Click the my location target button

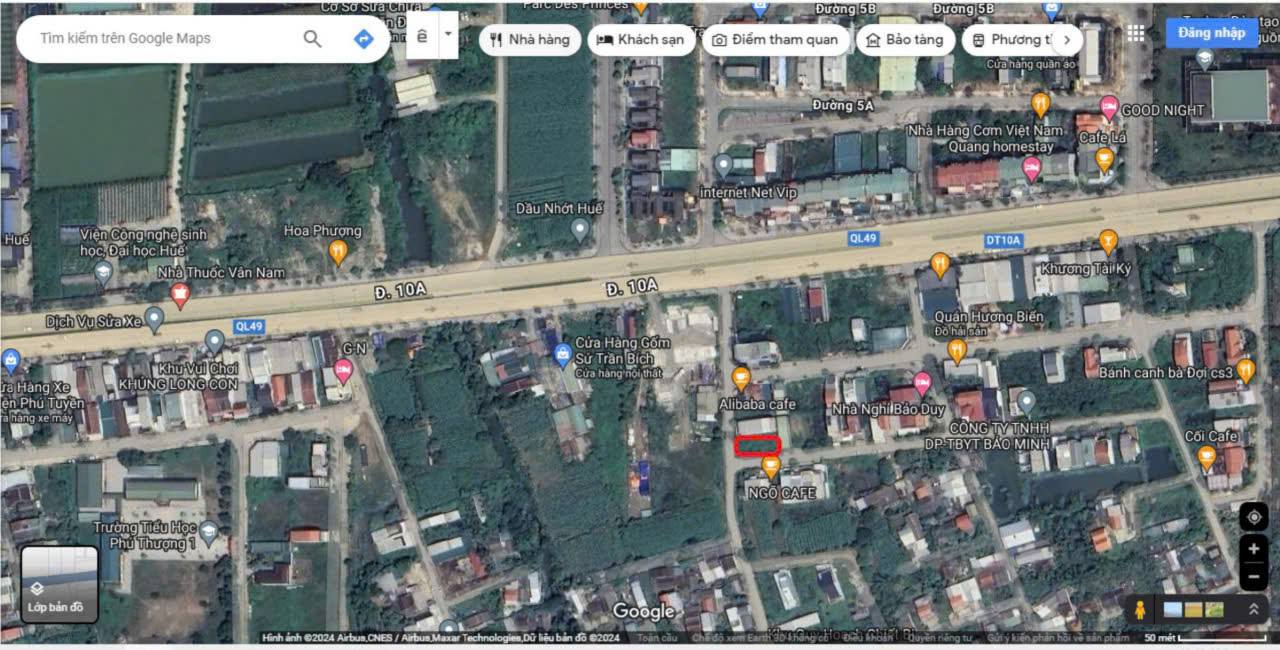coord(1253,517)
